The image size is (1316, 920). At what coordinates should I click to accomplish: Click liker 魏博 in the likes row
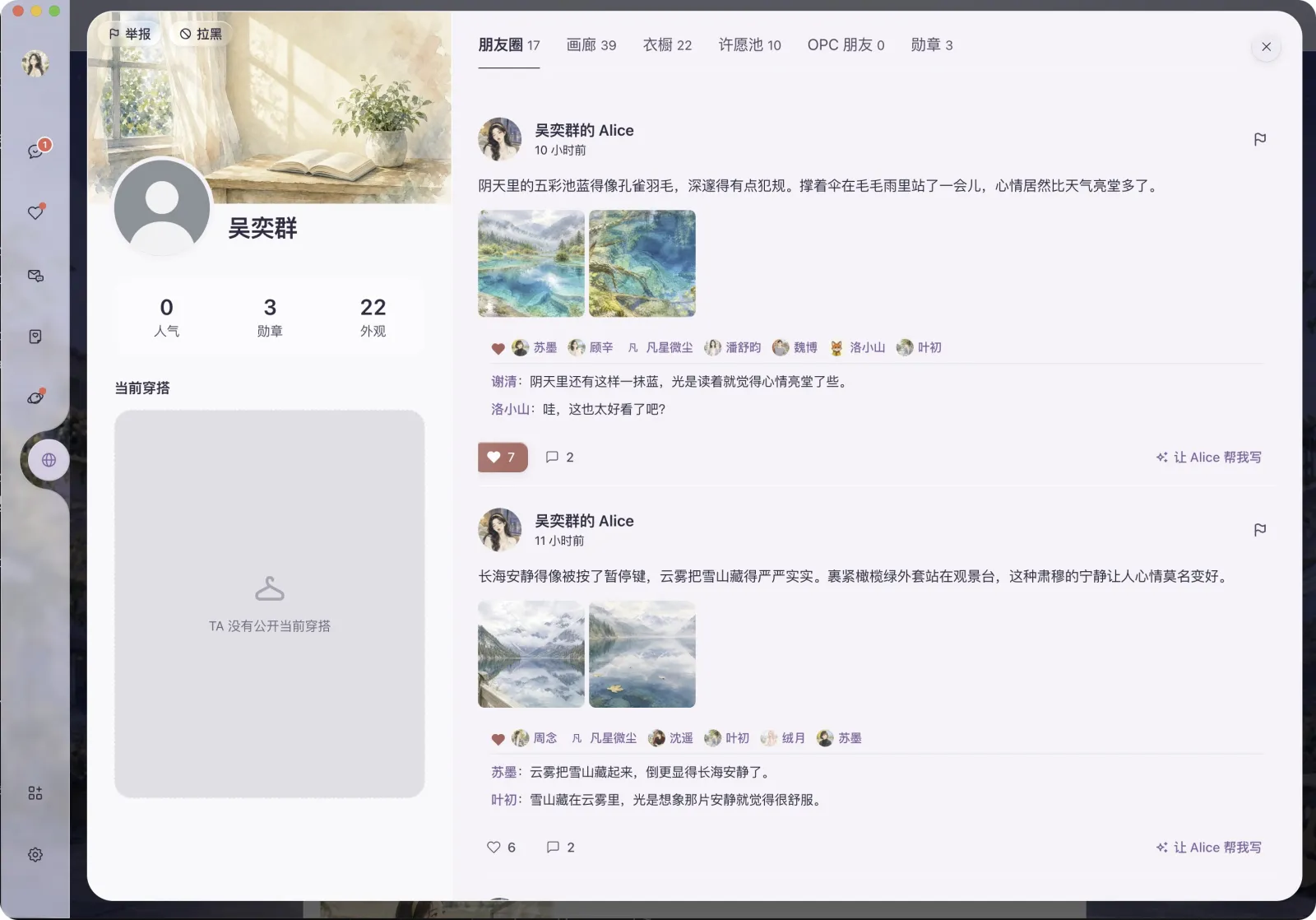click(x=795, y=348)
